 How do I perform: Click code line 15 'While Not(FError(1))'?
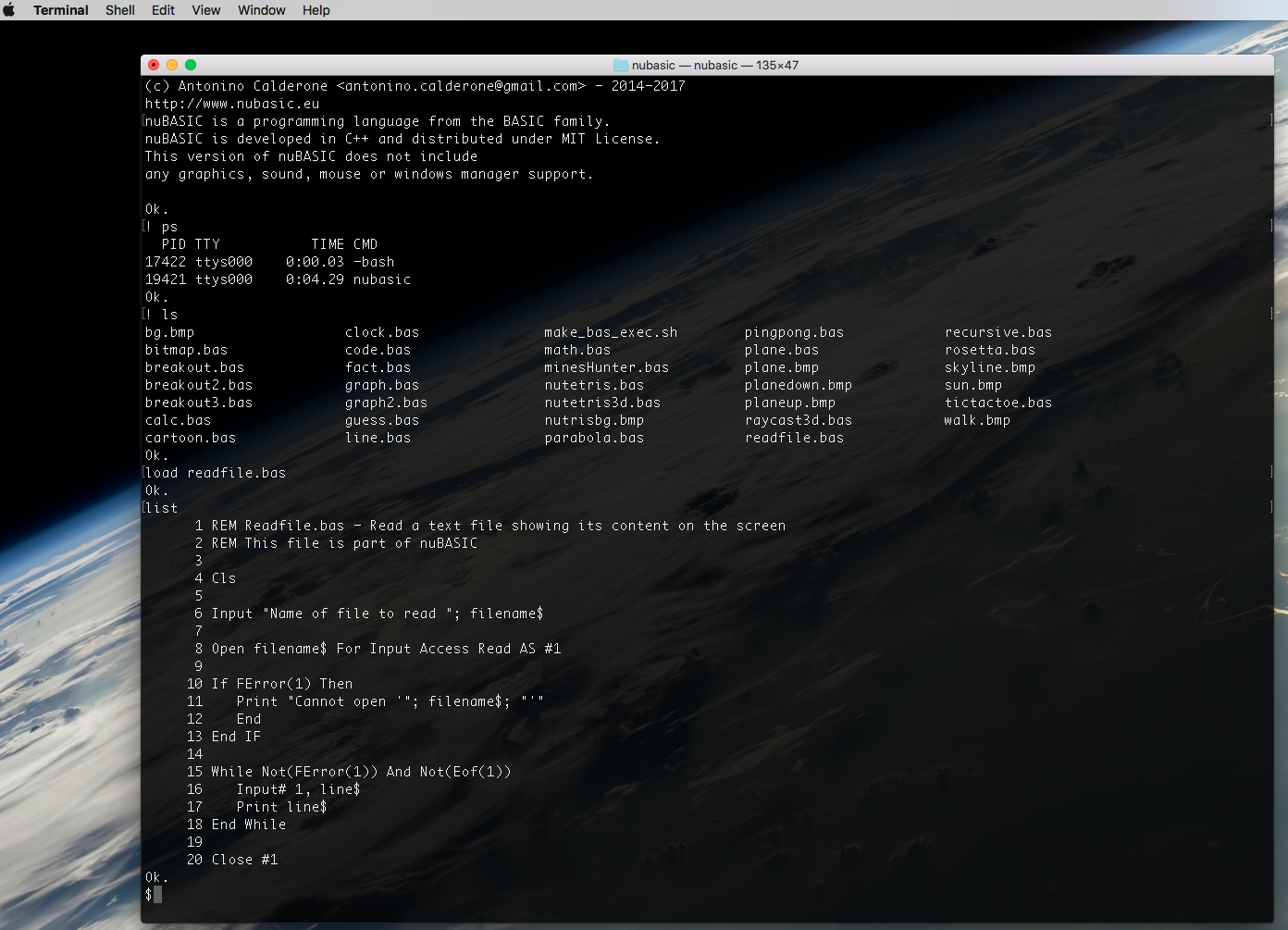[349, 772]
